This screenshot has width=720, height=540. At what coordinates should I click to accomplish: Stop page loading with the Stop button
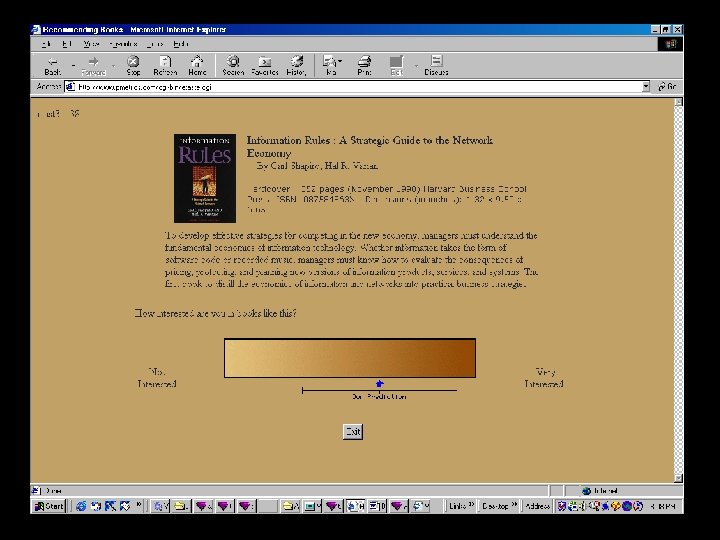click(133, 66)
